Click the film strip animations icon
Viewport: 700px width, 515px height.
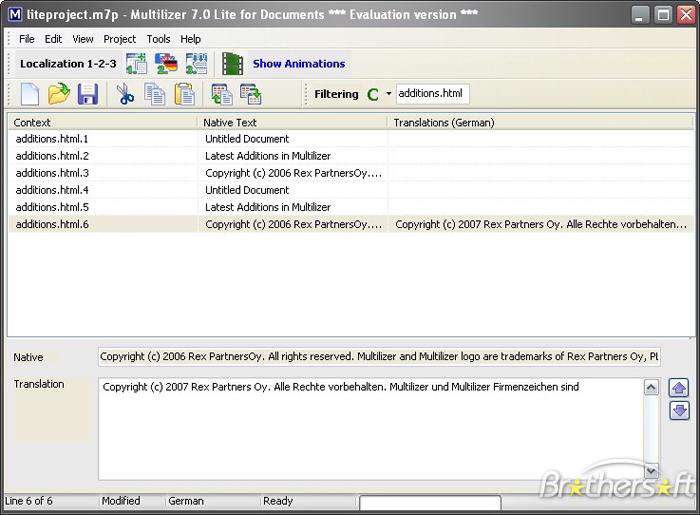pyautogui.click(x=233, y=64)
